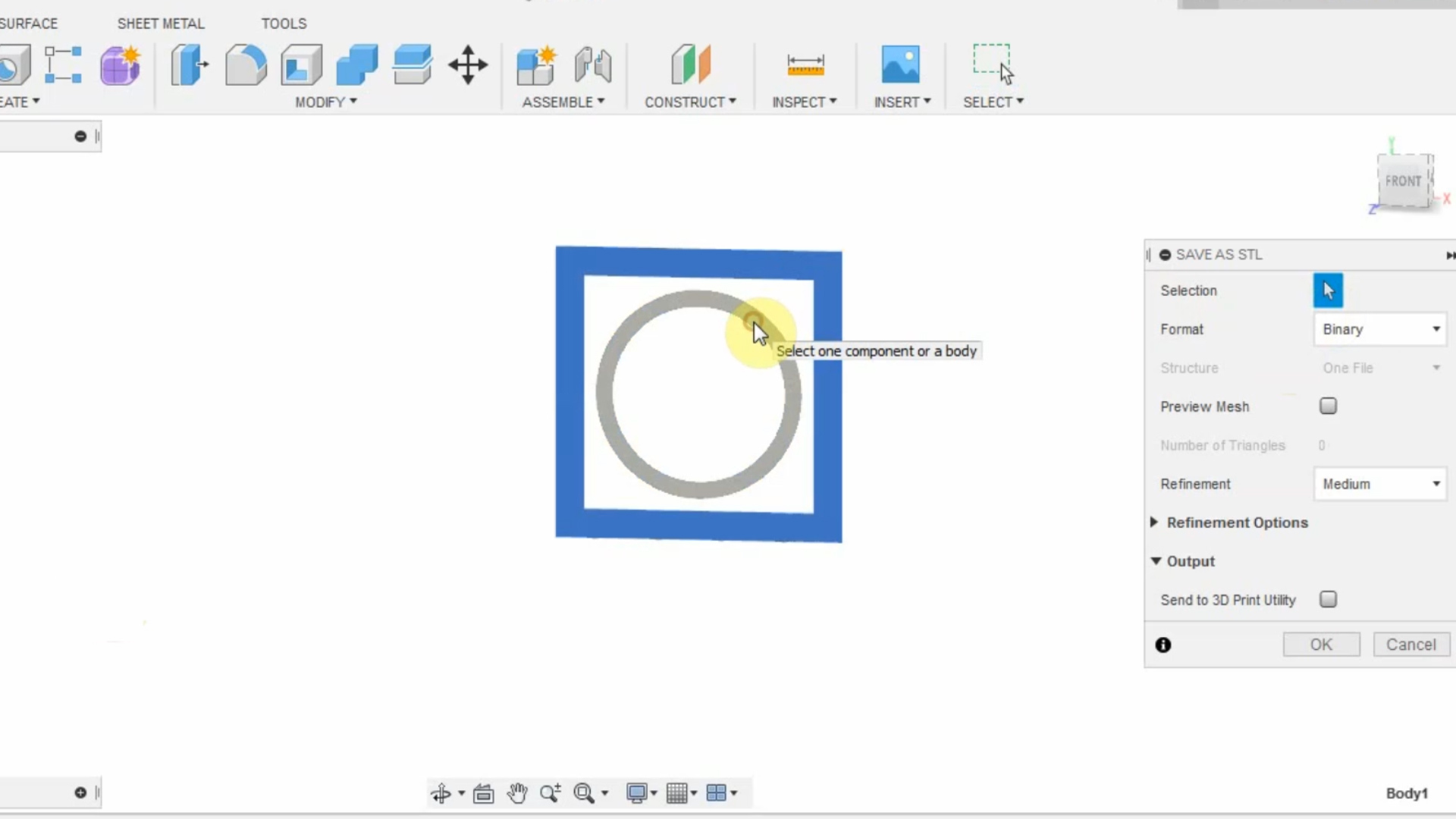Click OK to save the STL
This screenshot has width=1456, height=819.
pos(1321,644)
